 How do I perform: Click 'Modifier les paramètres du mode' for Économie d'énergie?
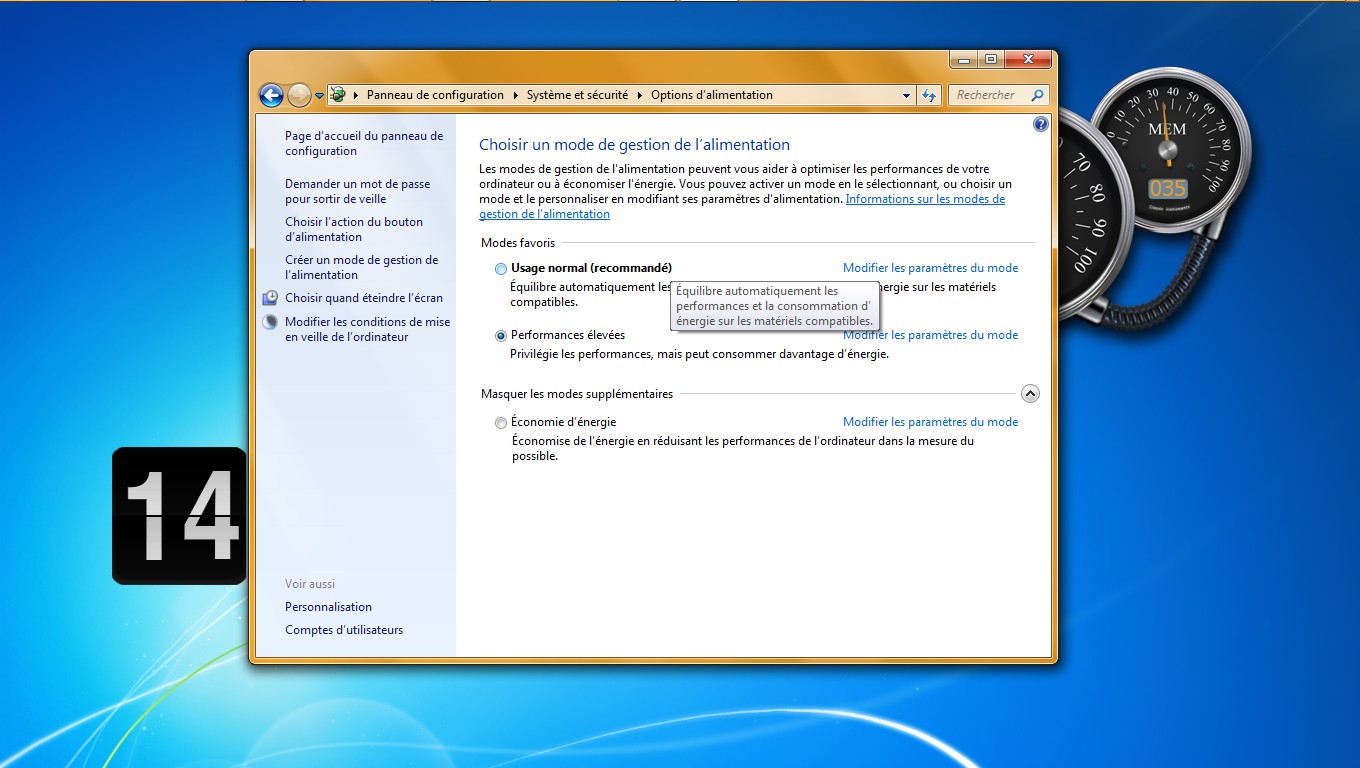coord(930,422)
